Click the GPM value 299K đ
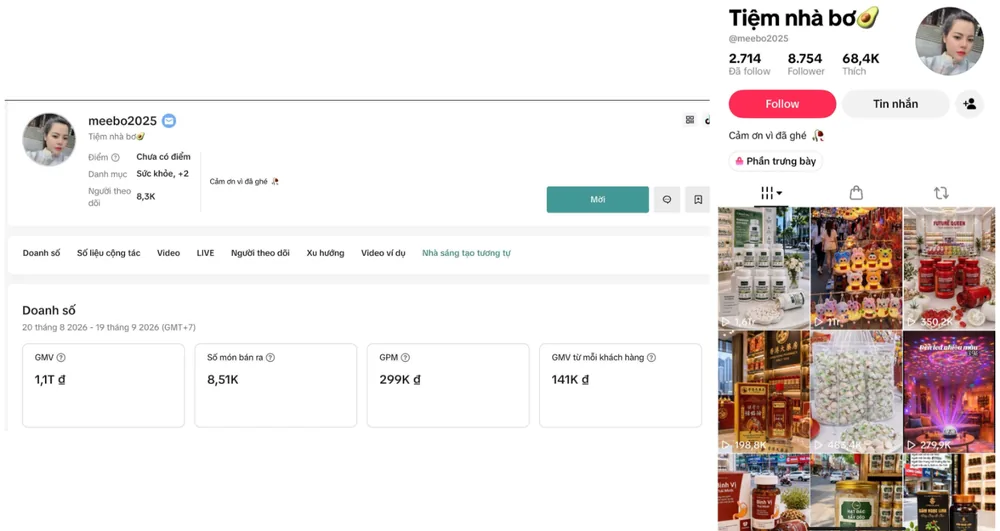Screen dimensions: 1000x531 click(x=400, y=379)
